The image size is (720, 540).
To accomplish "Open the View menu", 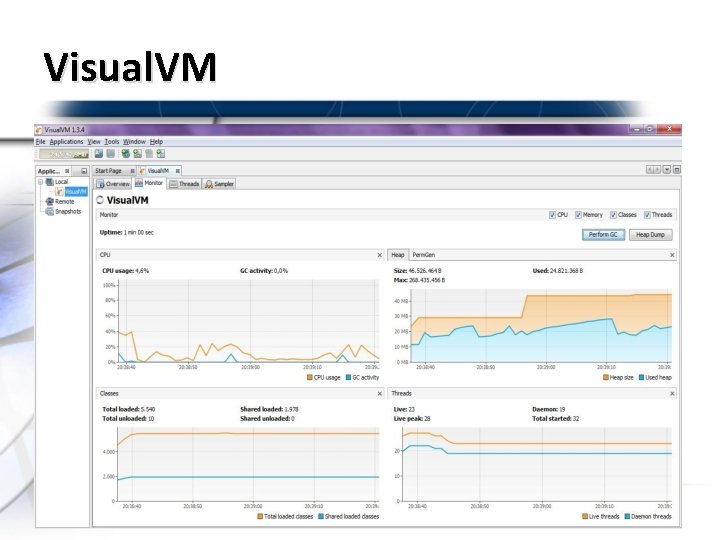I will (x=94, y=141).
